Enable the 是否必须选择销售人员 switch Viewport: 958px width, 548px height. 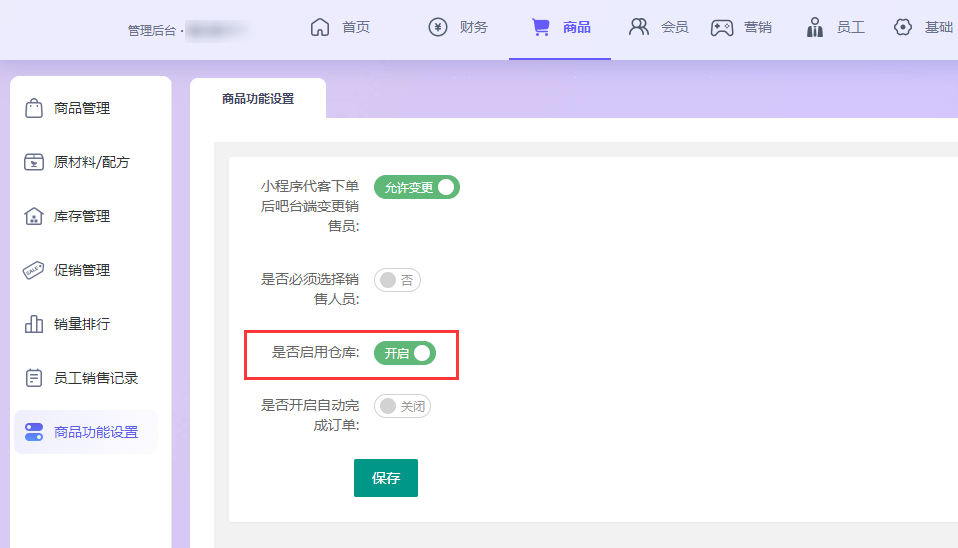(x=397, y=280)
